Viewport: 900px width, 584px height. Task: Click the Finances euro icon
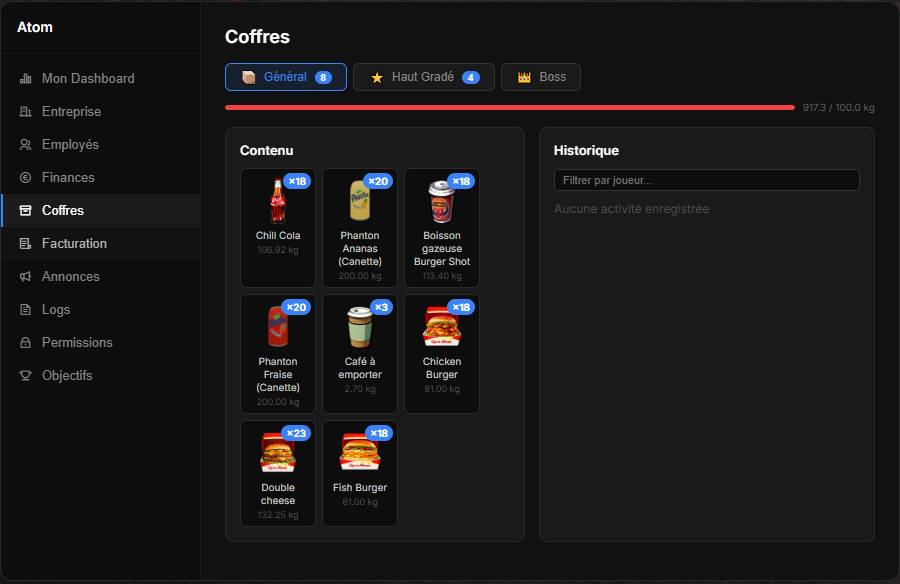click(26, 178)
